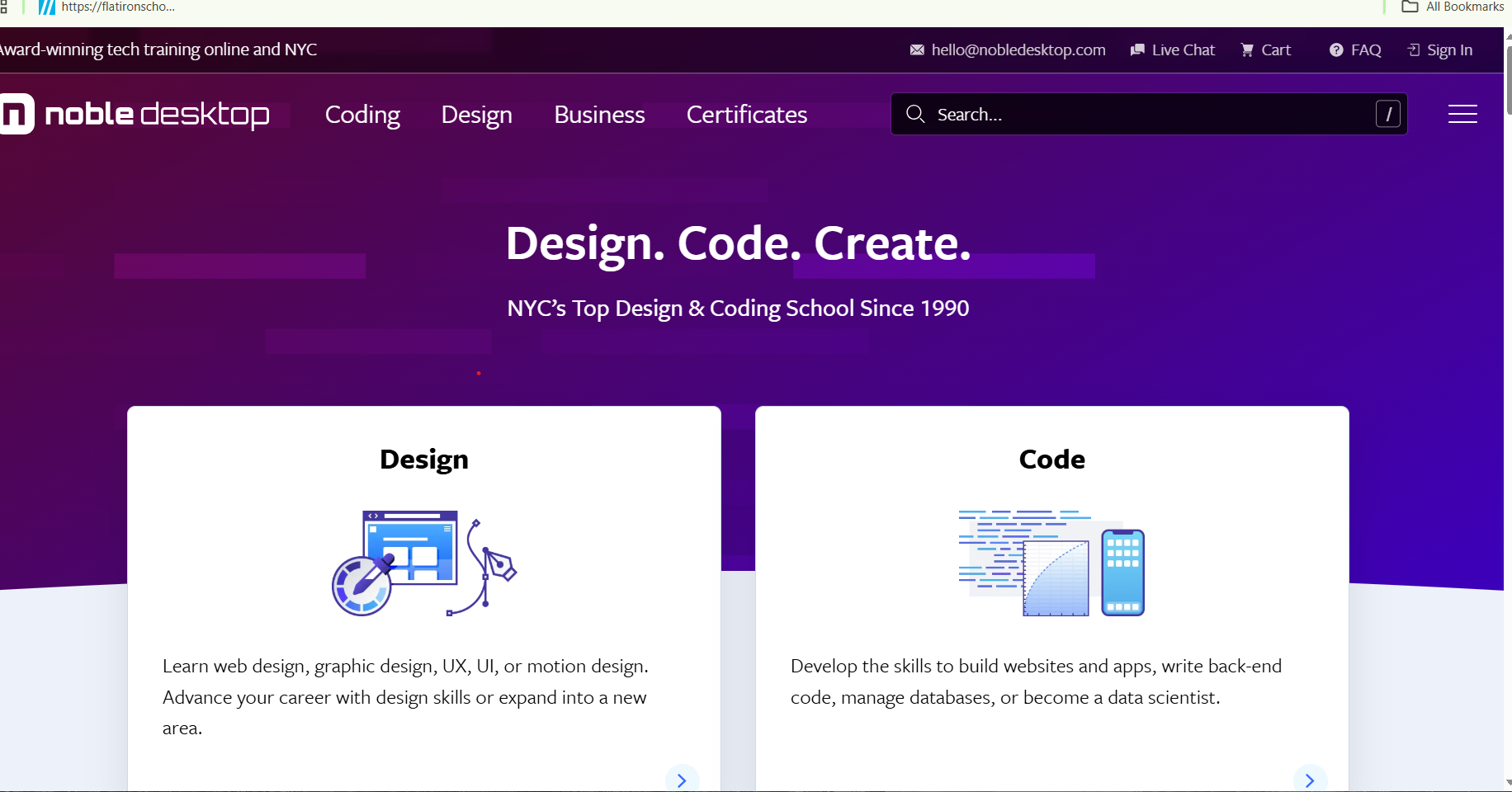This screenshot has height=792, width=1512.
Task: Click the Design illustration image
Action: [x=424, y=563]
